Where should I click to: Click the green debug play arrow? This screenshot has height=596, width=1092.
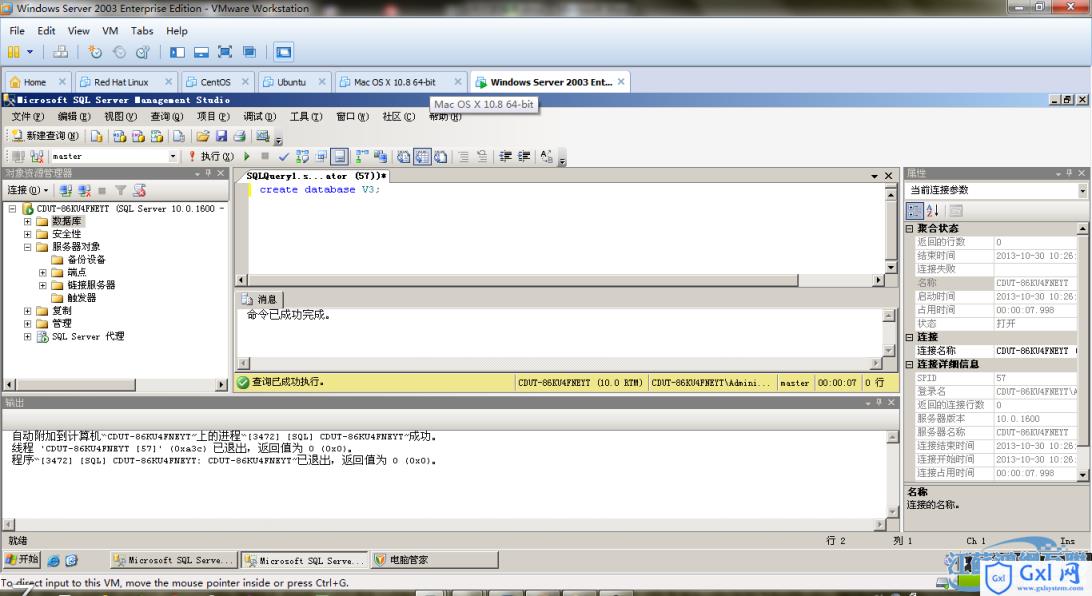pyautogui.click(x=247, y=157)
